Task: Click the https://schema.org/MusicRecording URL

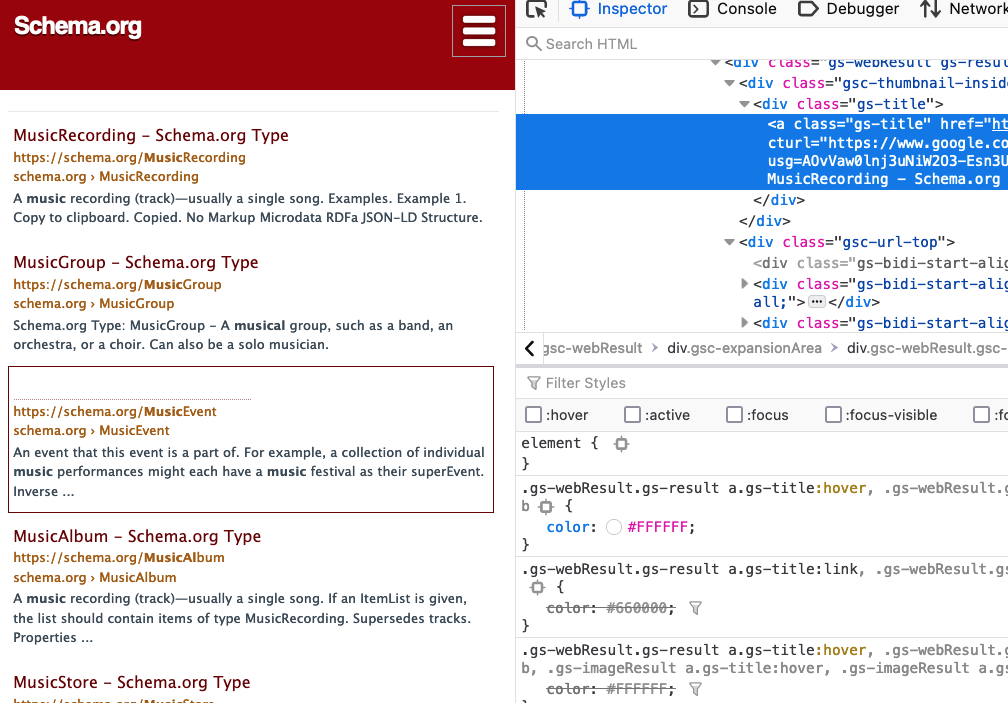Action: [129, 157]
